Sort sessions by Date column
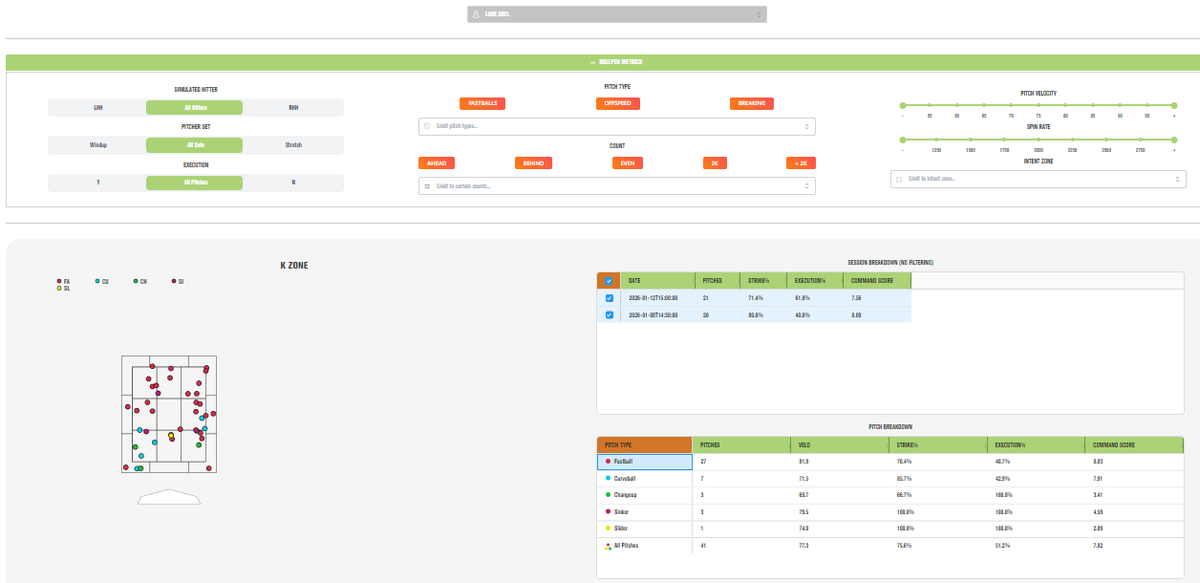The height and width of the screenshot is (583, 1200). (660, 281)
